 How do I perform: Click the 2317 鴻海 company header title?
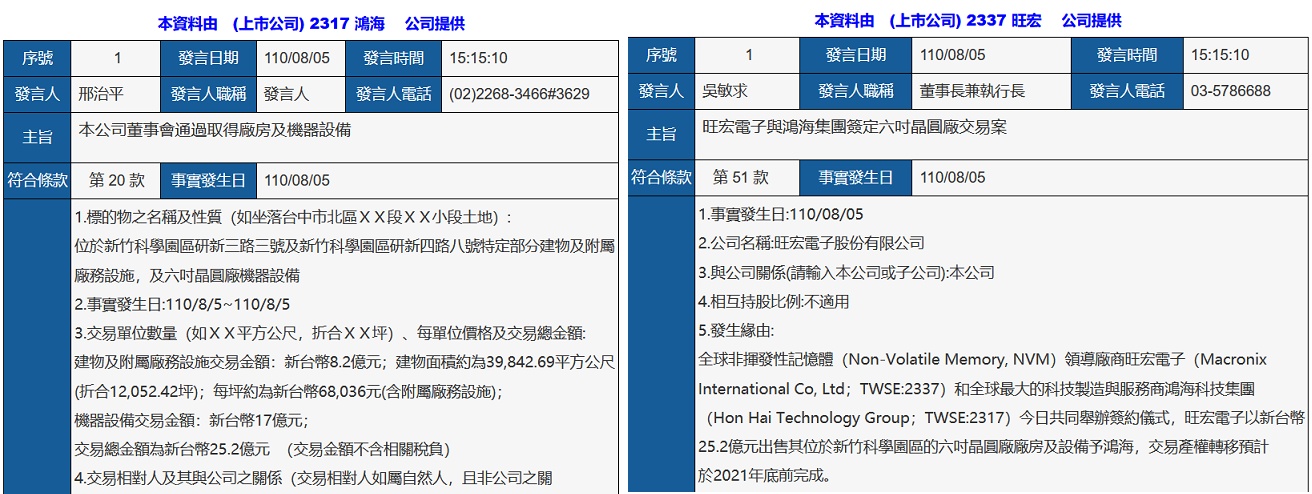pos(311,24)
